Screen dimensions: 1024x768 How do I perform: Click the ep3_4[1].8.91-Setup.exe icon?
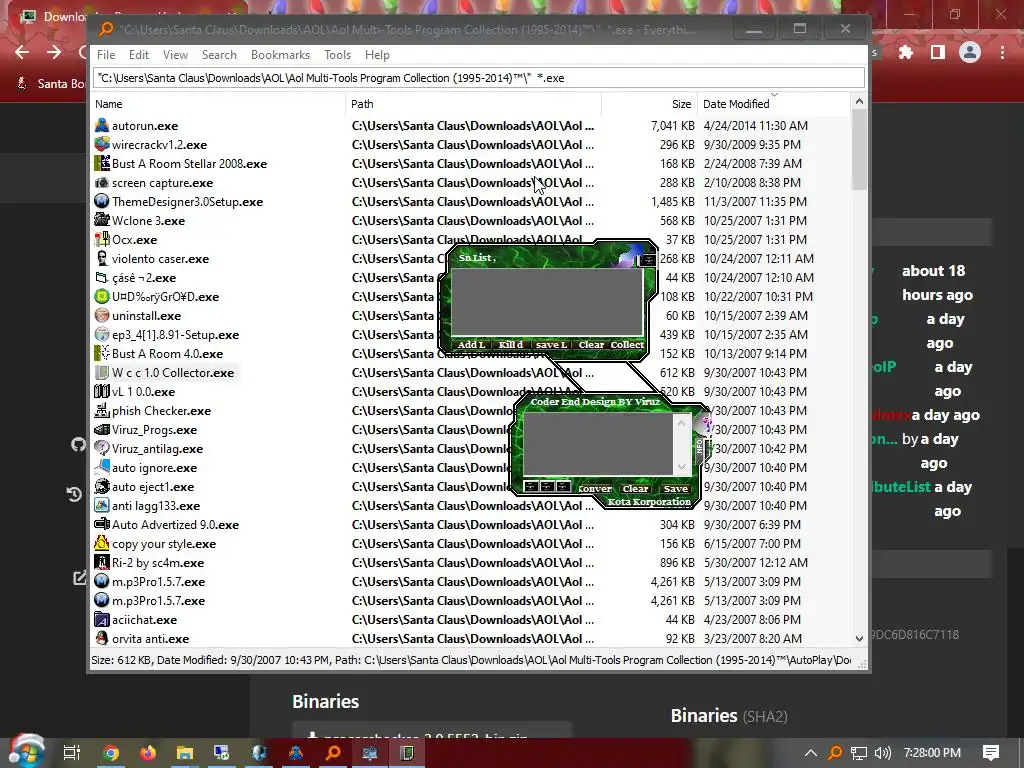(x=101, y=334)
